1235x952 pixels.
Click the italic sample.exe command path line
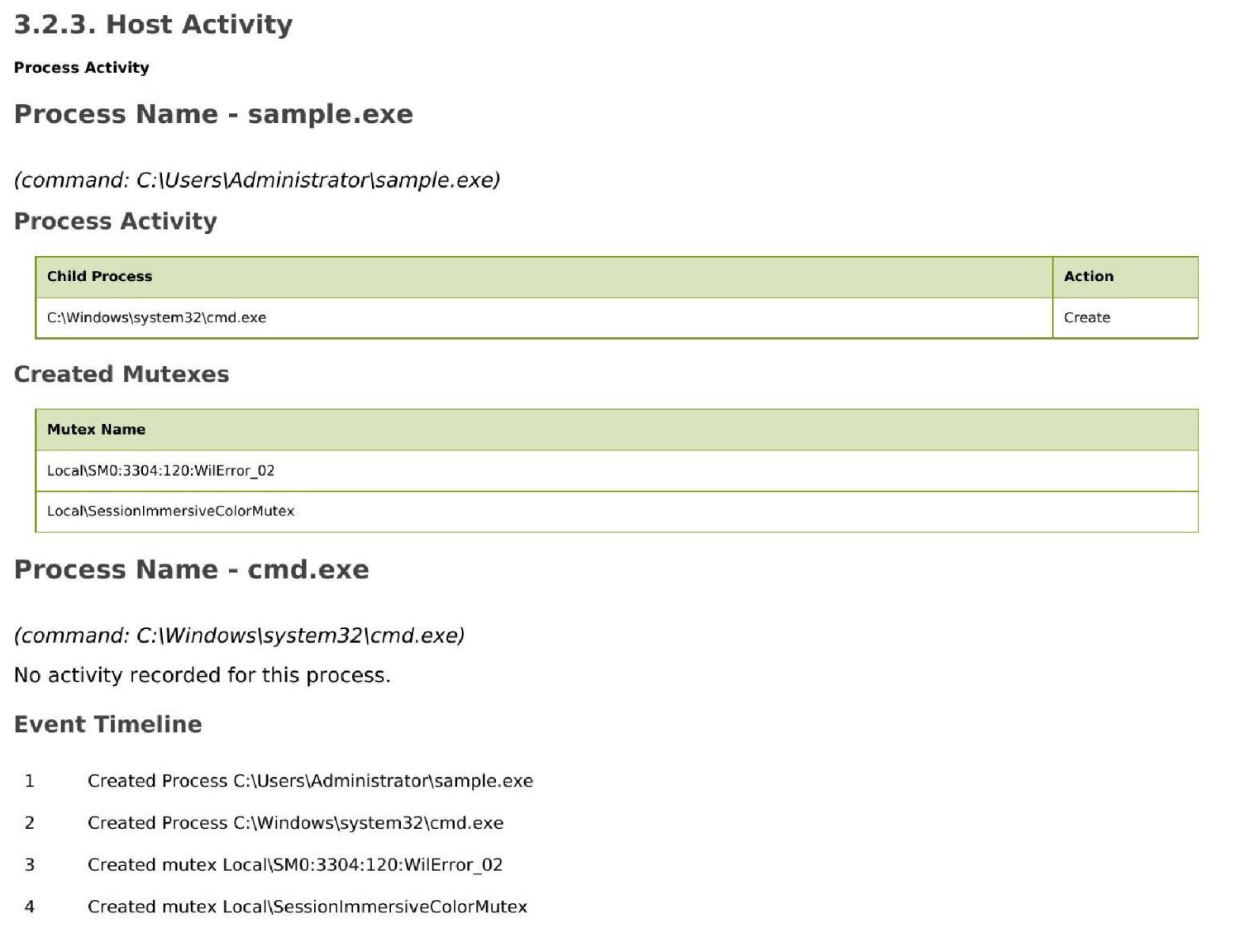(256, 180)
